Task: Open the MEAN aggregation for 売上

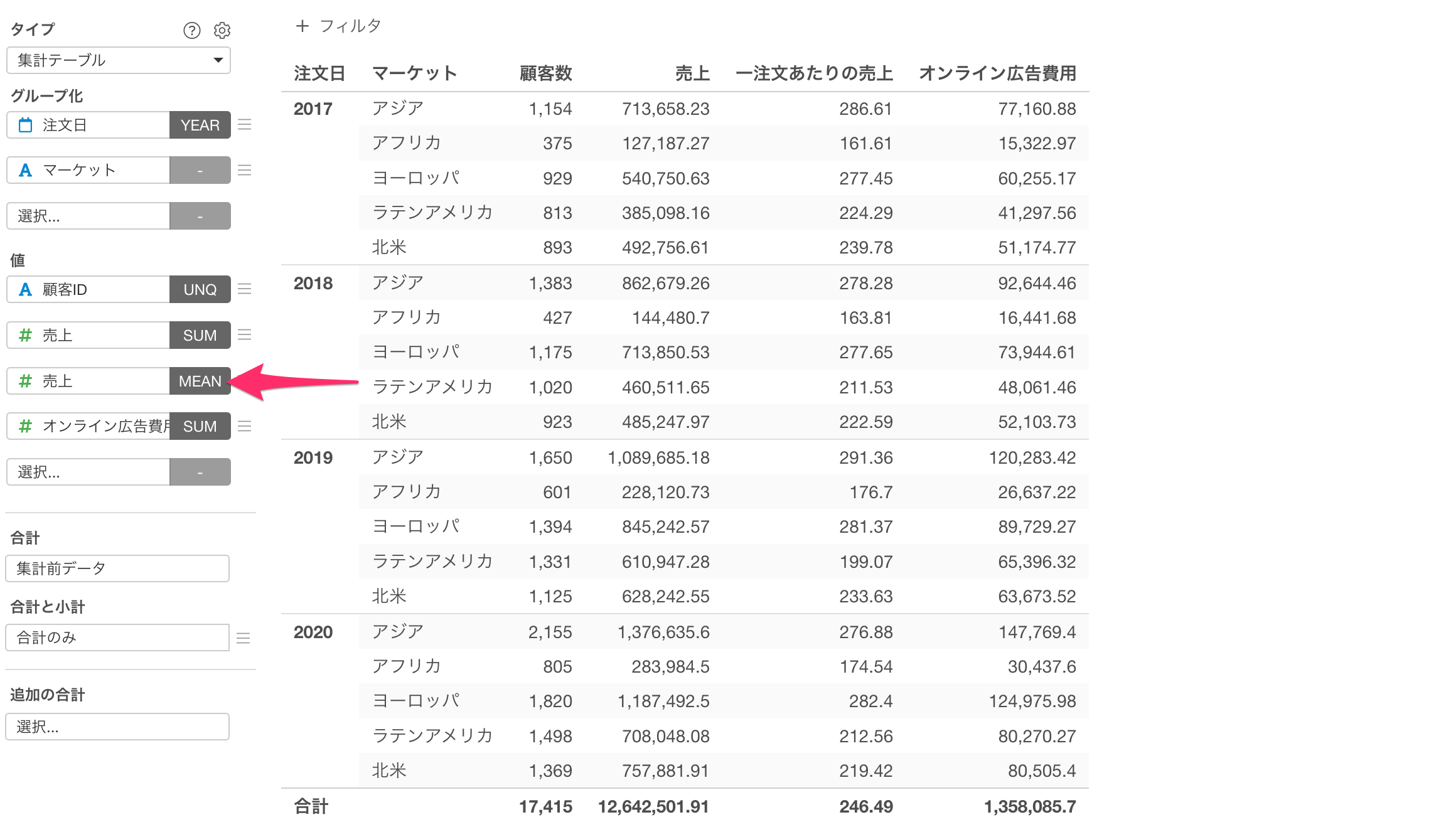Action: (200, 381)
